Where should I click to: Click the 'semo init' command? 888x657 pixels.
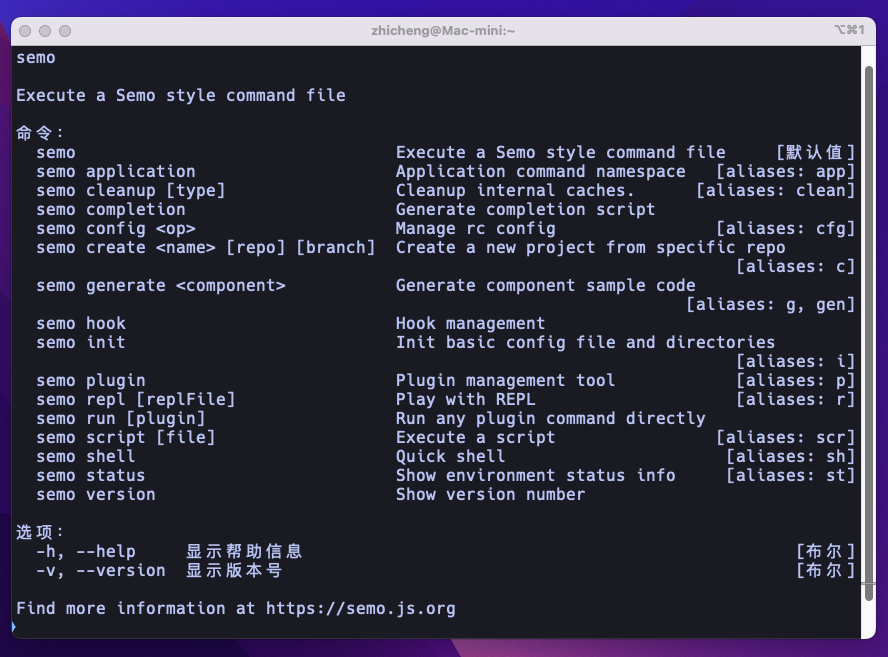(x=81, y=342)
